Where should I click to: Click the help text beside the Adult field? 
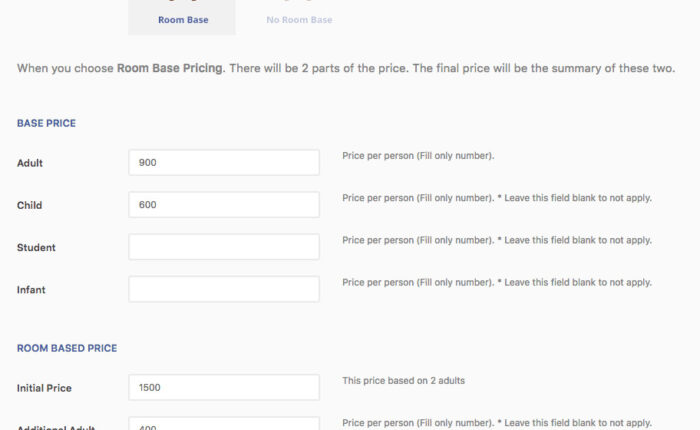(x=418, y=156)
